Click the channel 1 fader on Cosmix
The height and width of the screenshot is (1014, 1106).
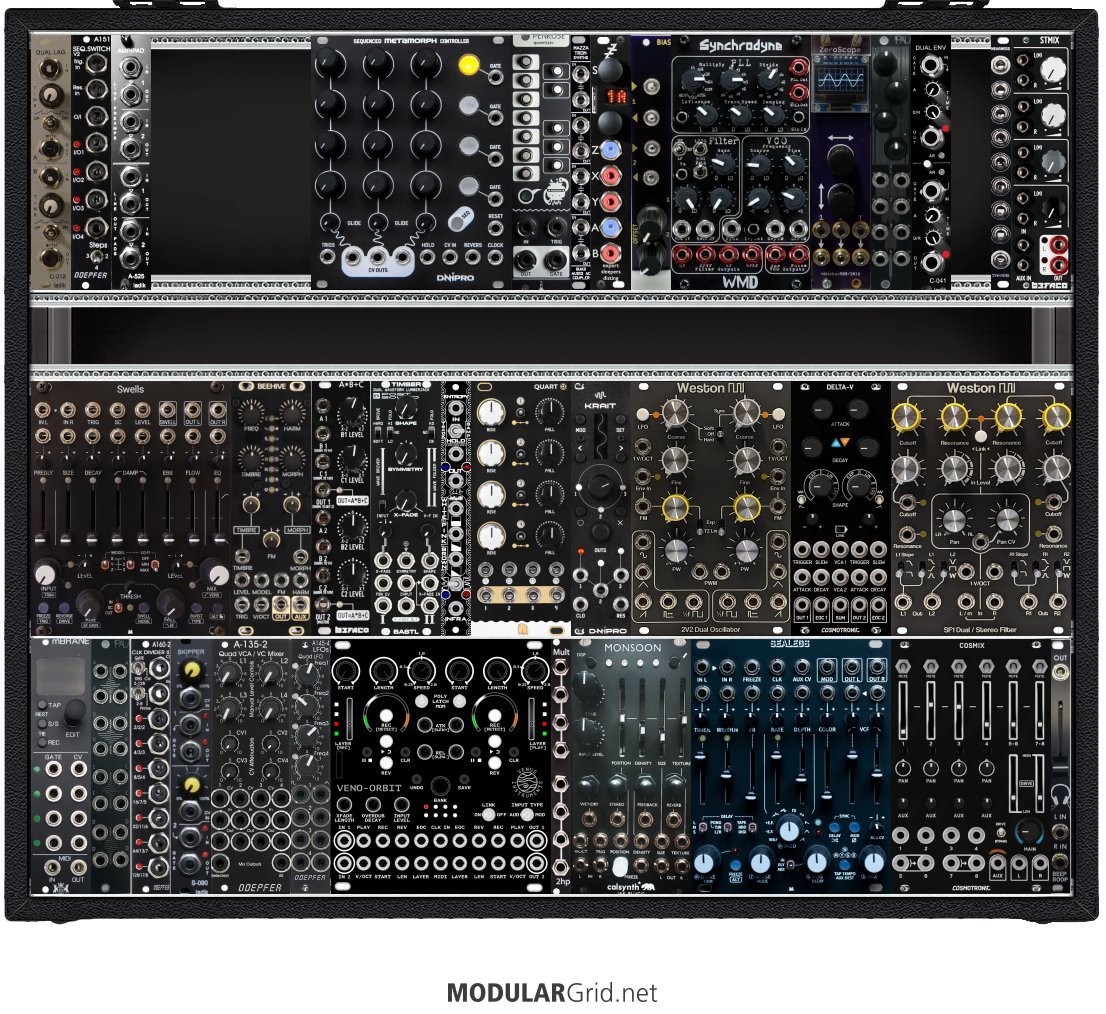click(x=904, y=709)
